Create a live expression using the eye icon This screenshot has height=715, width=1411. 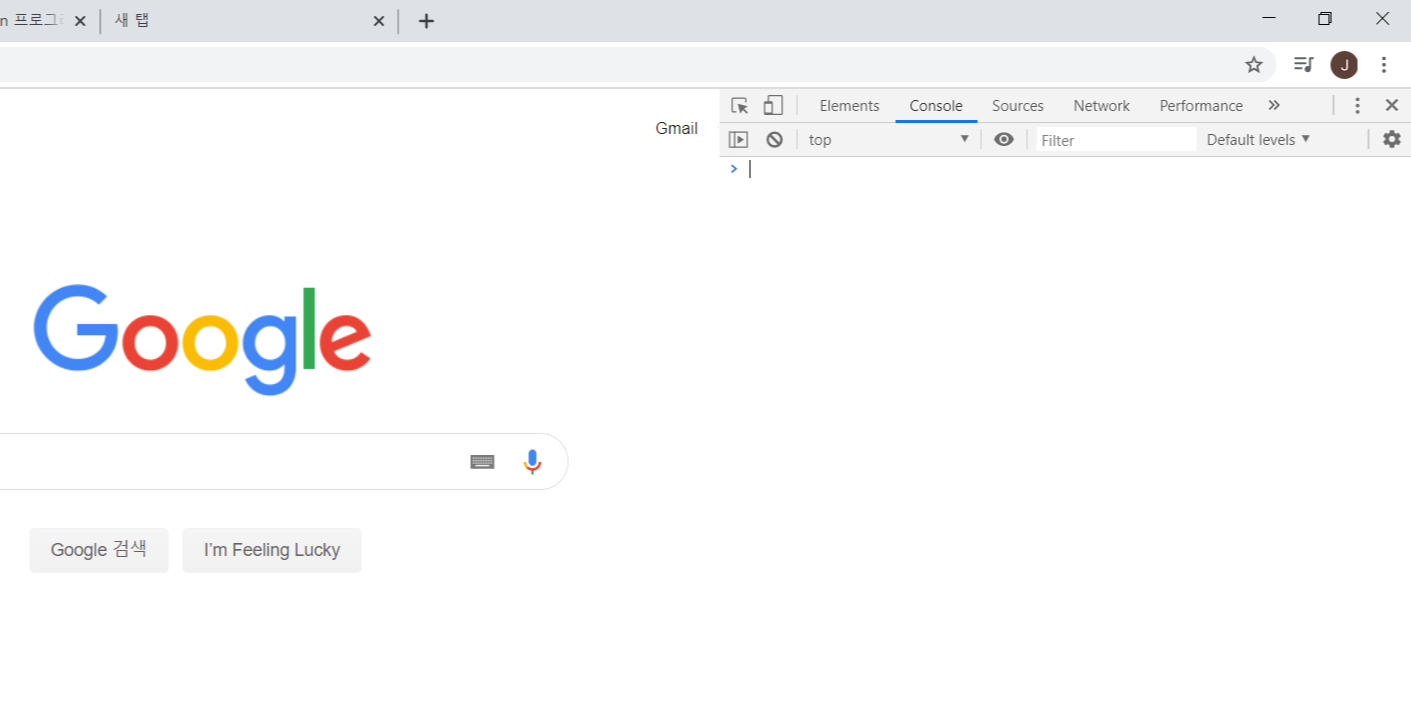pos(1004,140)
